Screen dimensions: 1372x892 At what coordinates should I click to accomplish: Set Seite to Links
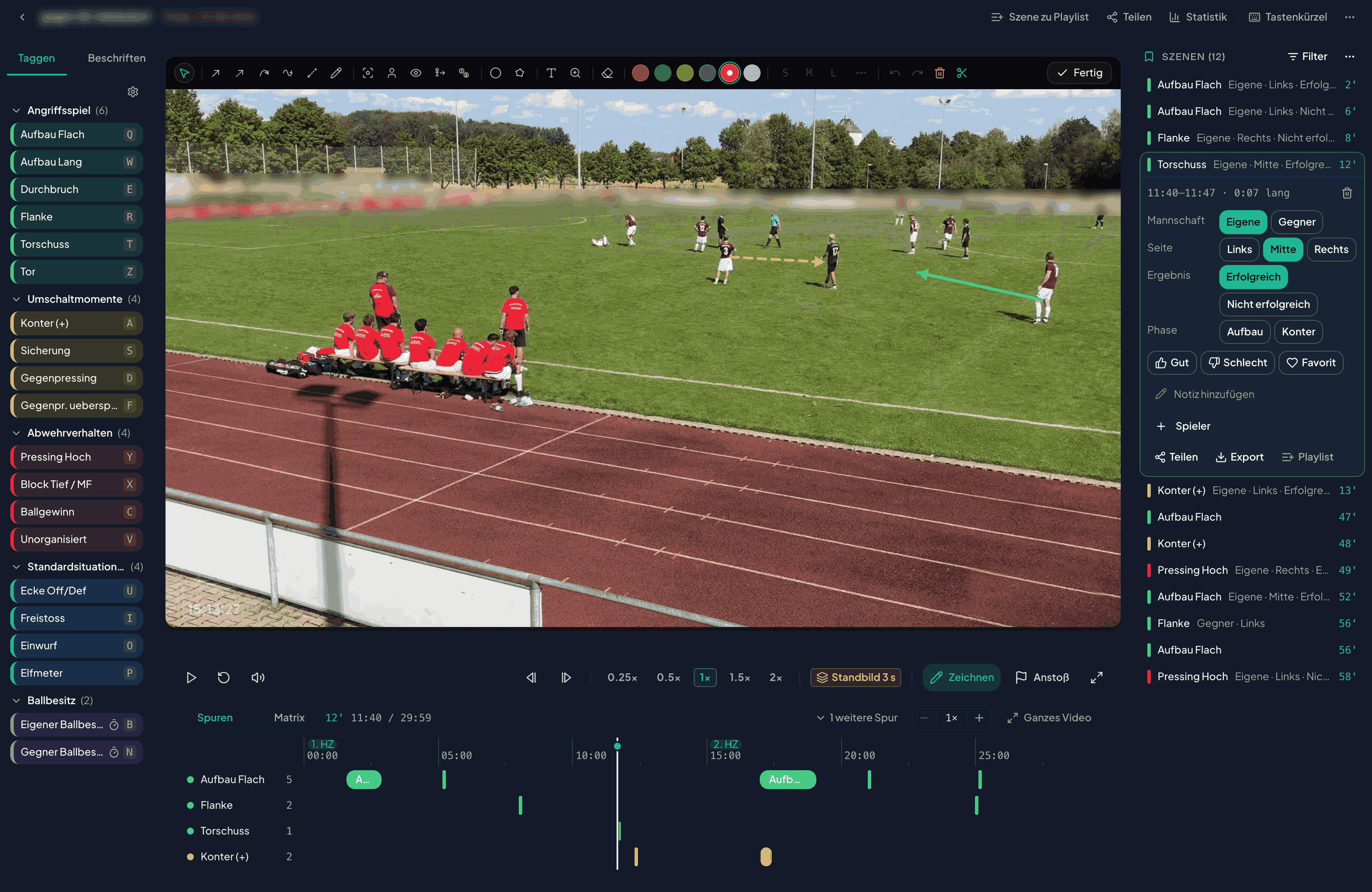1239,250
